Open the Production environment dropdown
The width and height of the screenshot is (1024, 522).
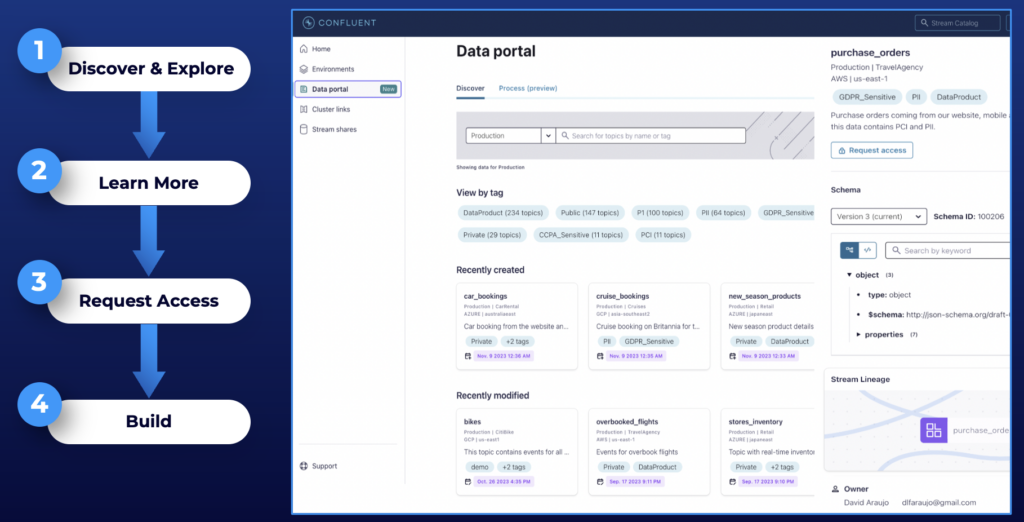click(510, 136)
